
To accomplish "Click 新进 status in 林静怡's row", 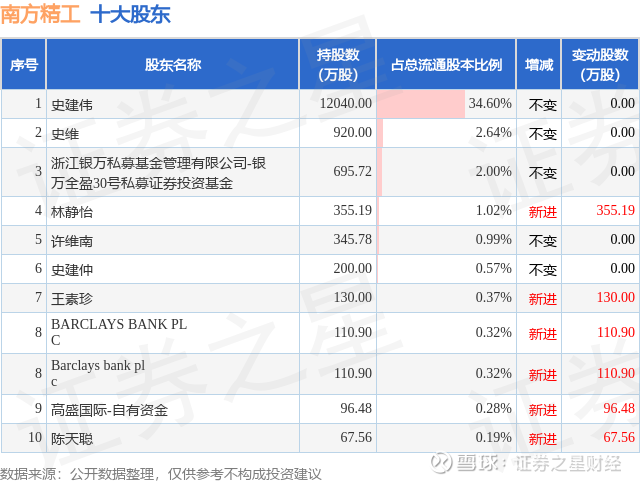I will pyautogui.click(x=542, y=212).
